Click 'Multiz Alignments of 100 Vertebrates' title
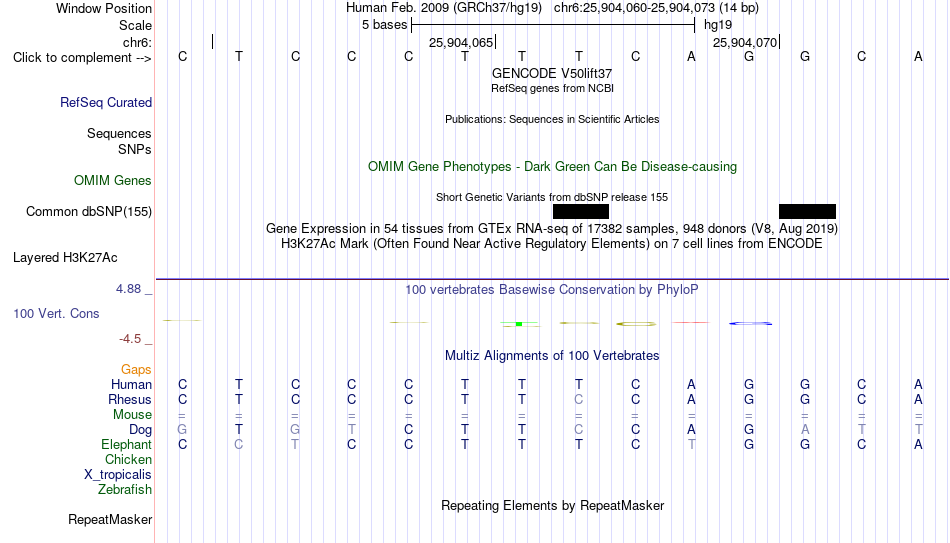The height and width of the screenshot is (543, 950). pyautogui.click(x=552, y=356)
